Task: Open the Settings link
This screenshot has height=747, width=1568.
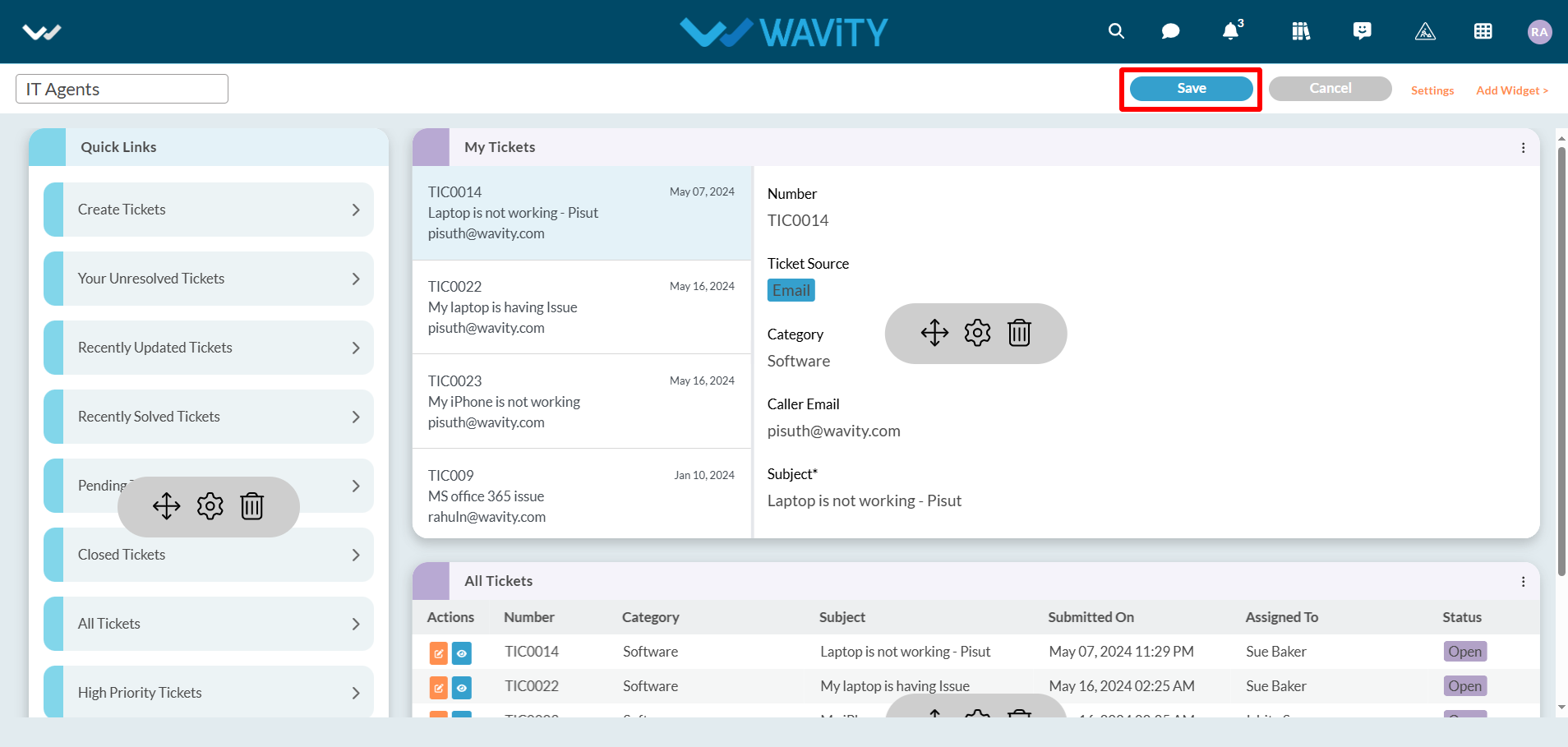Action: [x=1432, y=90]
